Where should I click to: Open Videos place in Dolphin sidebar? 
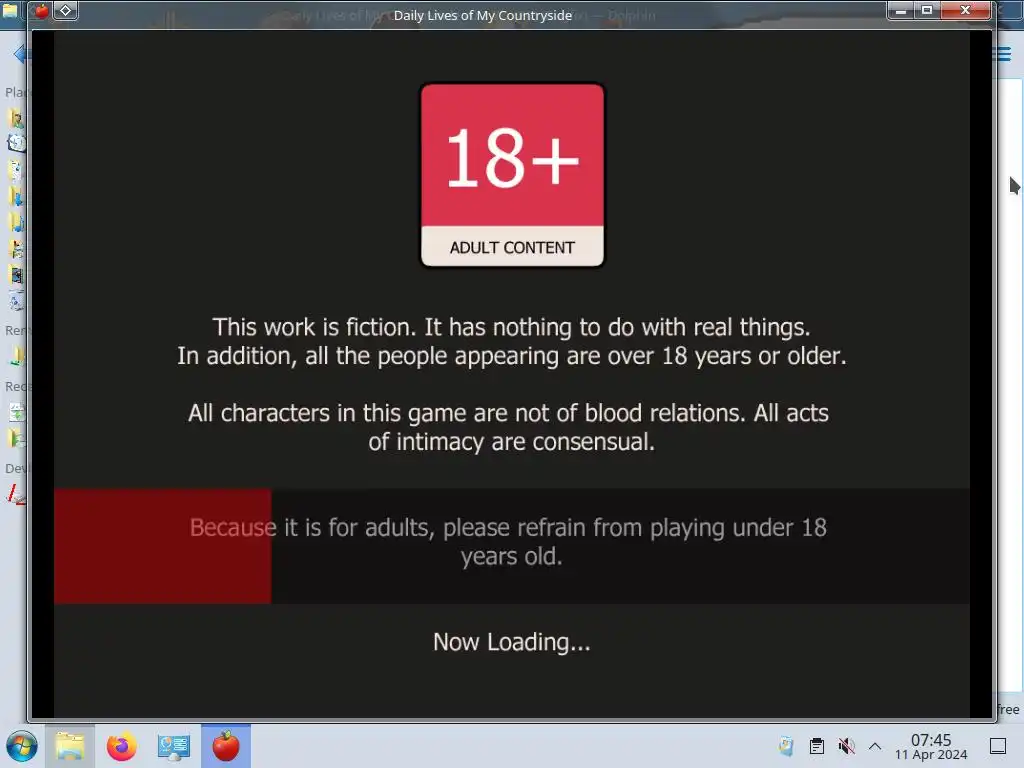pyautogui.click(x=16, y=275)
